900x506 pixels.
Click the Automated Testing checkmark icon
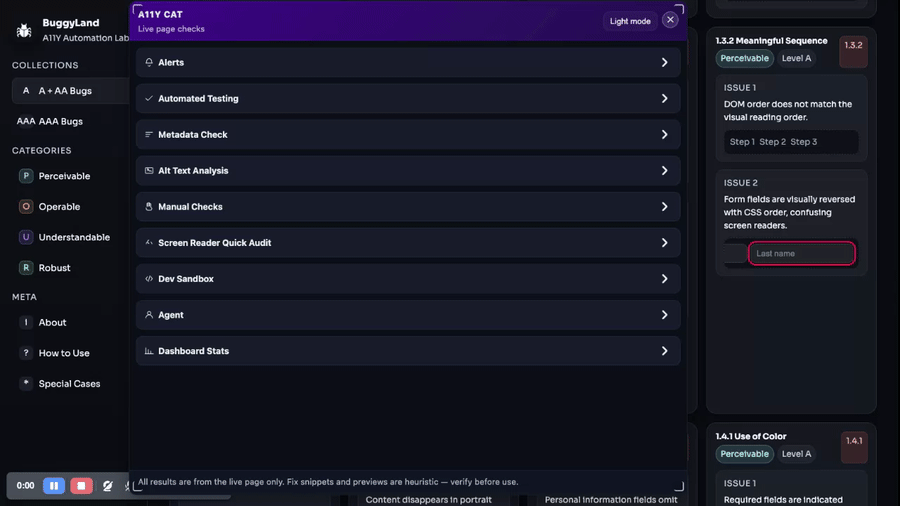coord(149,98)
